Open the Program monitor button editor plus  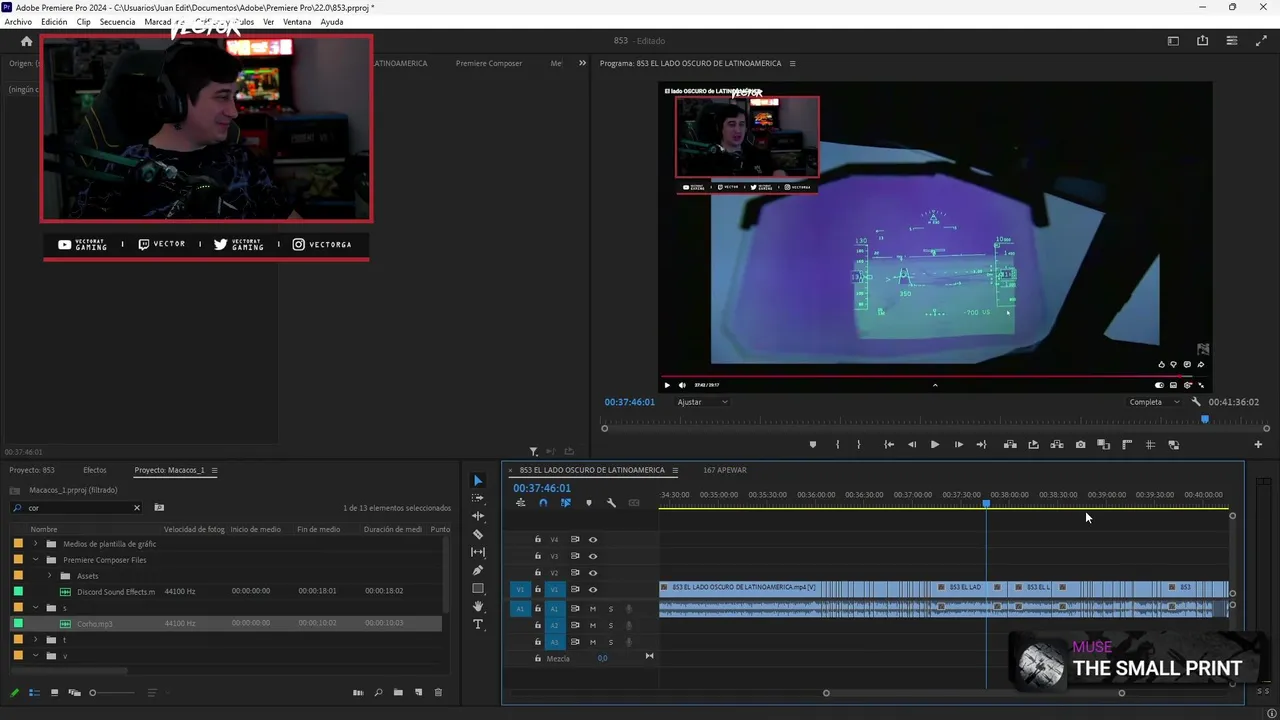(1258, 445)
